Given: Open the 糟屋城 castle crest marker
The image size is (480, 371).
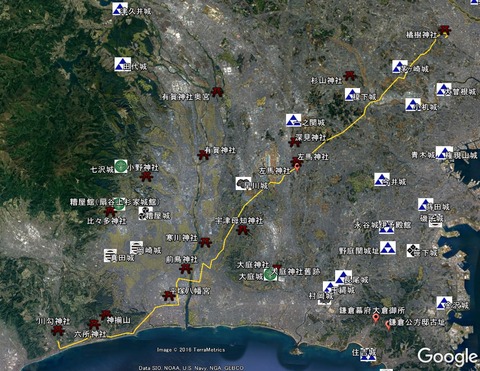Looking at the screenshot, I should coord(145,213).
